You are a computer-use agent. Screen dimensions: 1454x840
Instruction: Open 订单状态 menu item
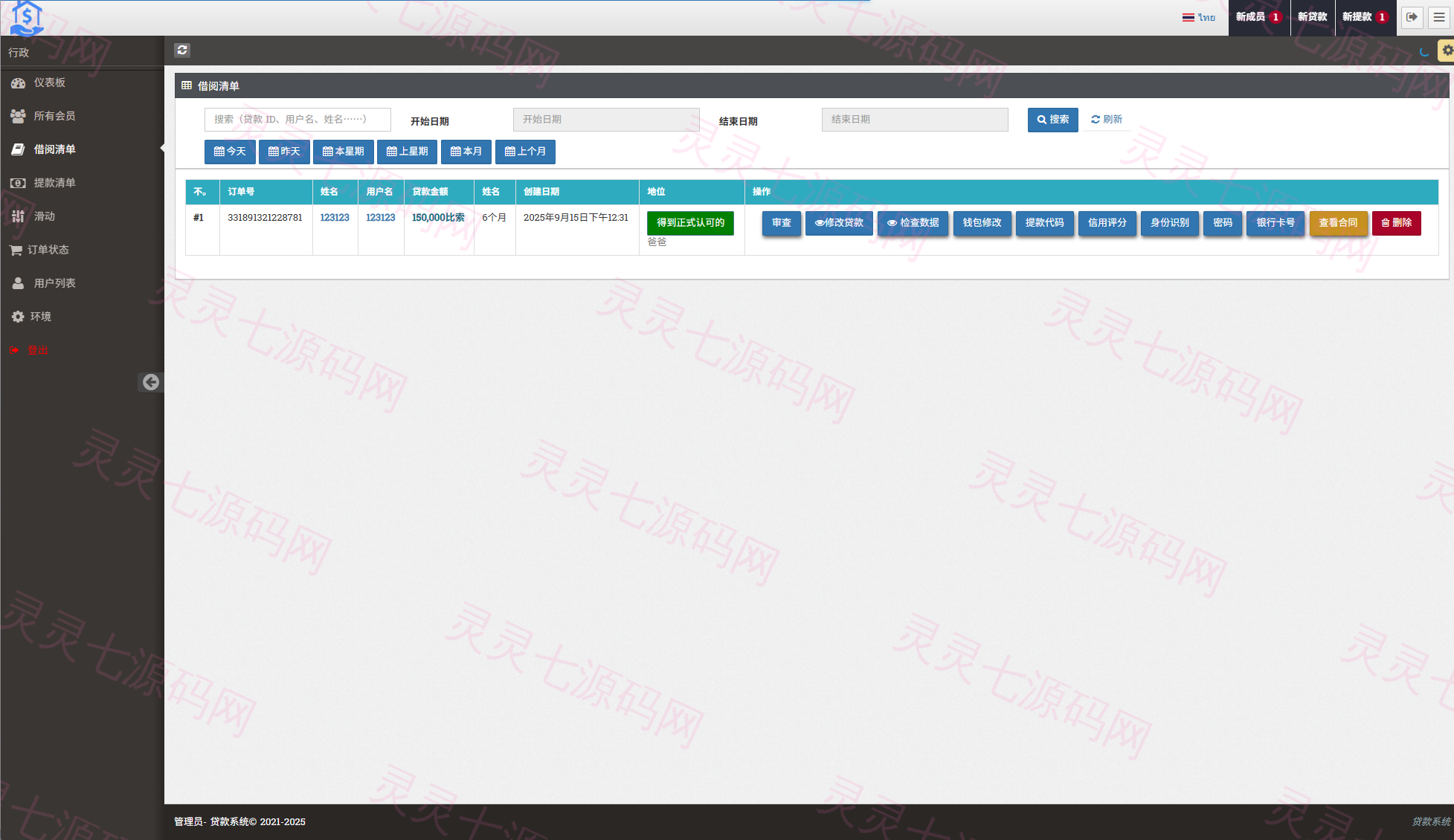[x=82, y=250]
